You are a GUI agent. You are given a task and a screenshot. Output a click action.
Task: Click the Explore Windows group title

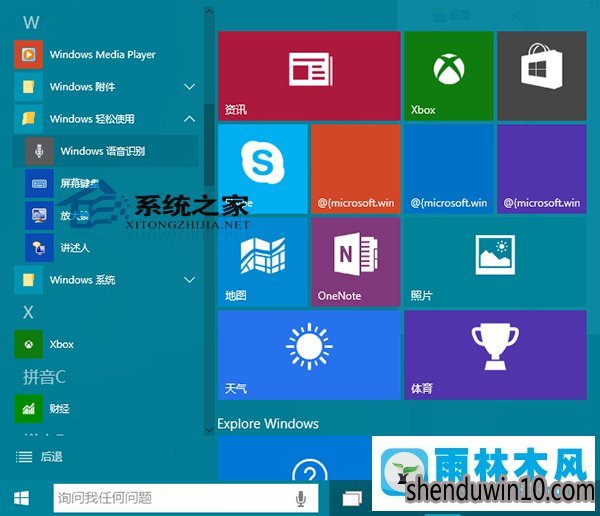pyautogui.click(x=268, y=424)
